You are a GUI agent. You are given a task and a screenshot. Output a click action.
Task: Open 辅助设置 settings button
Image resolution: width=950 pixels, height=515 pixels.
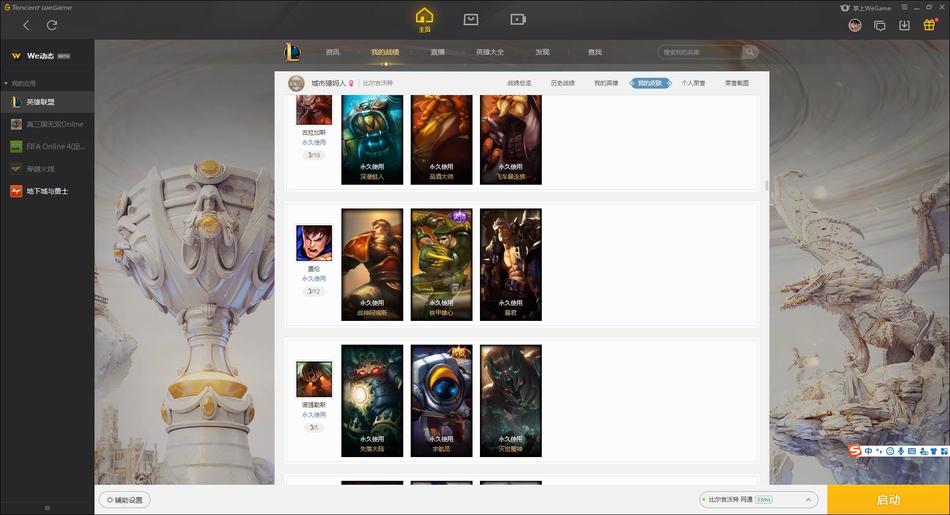point(125,500)
